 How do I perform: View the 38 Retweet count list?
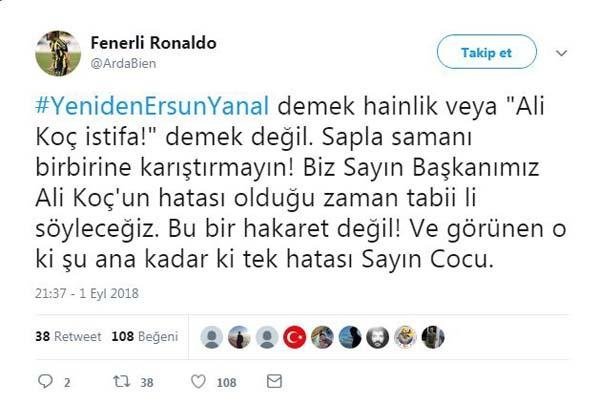pos(63,337)
